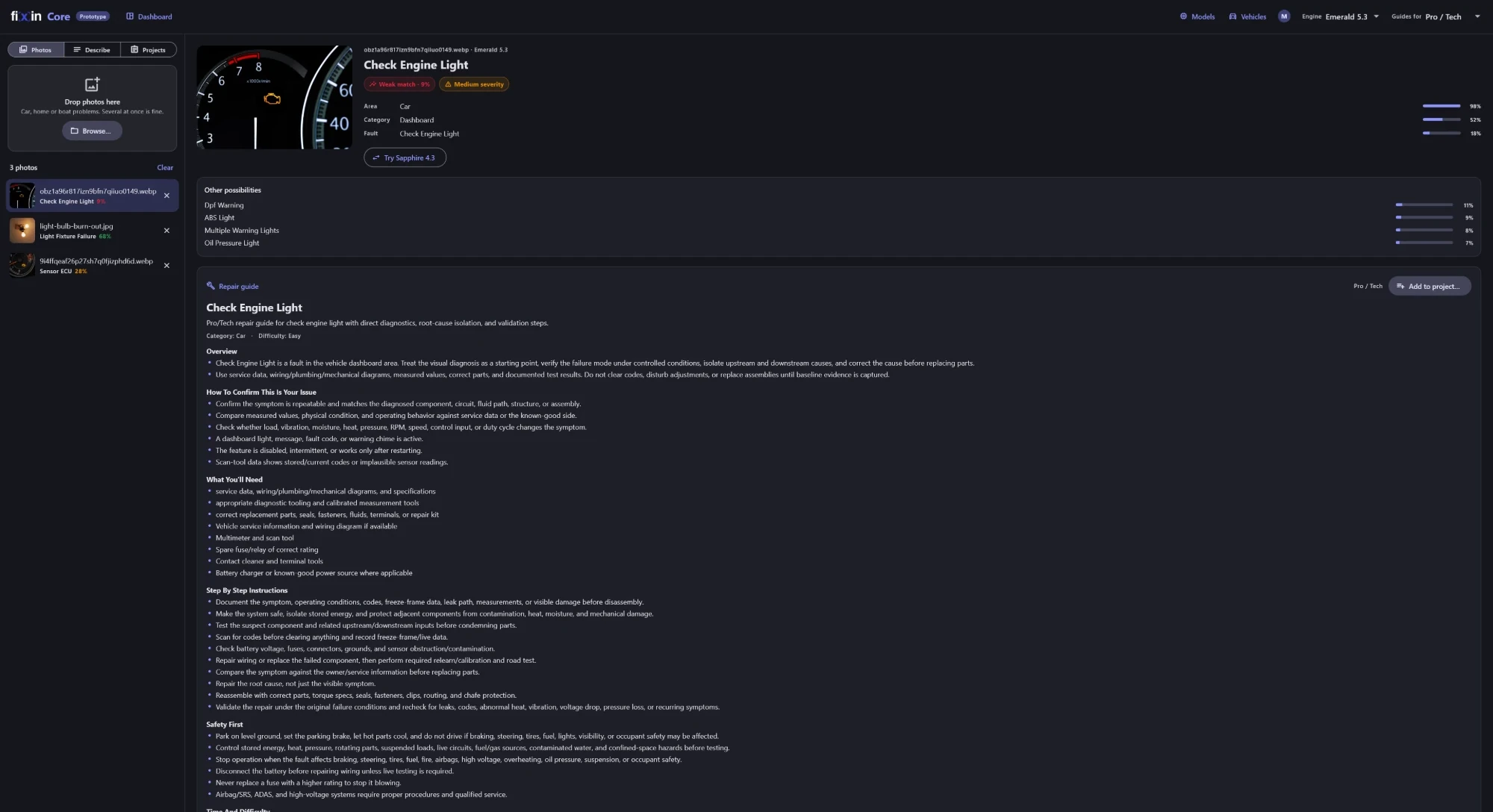
Task: Switch to the Describe tab
Action: [x=92, y=50]
